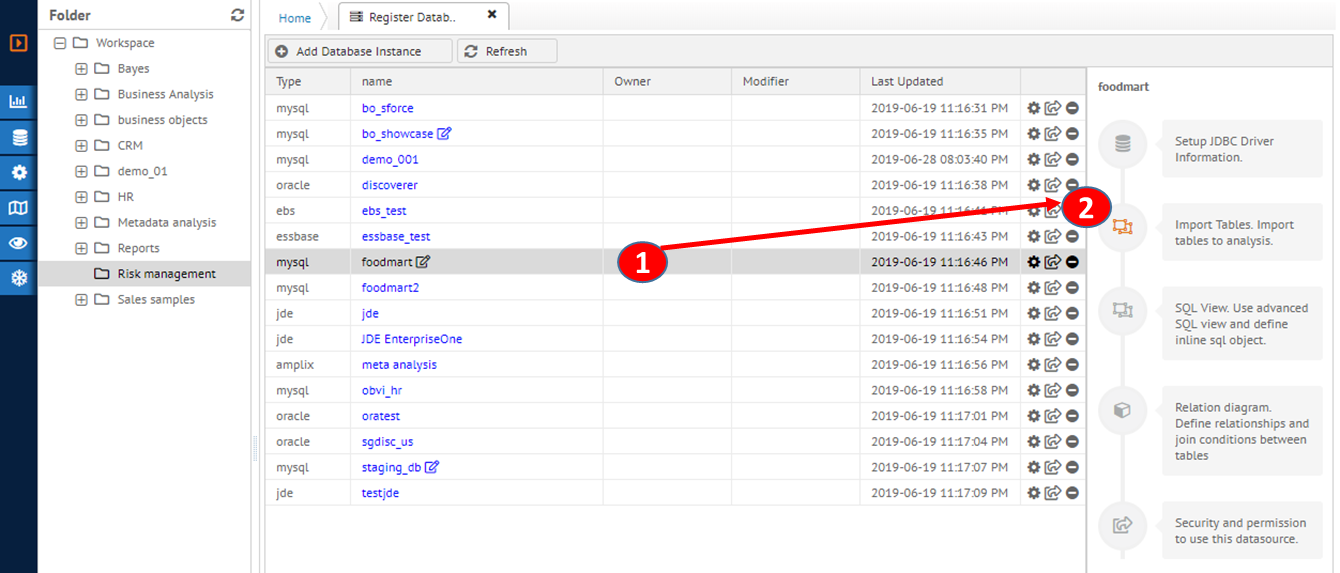The image size is (1340, 573).
Task: Click edit icon next to bo_showcase
Action: [x=445, y=134]
